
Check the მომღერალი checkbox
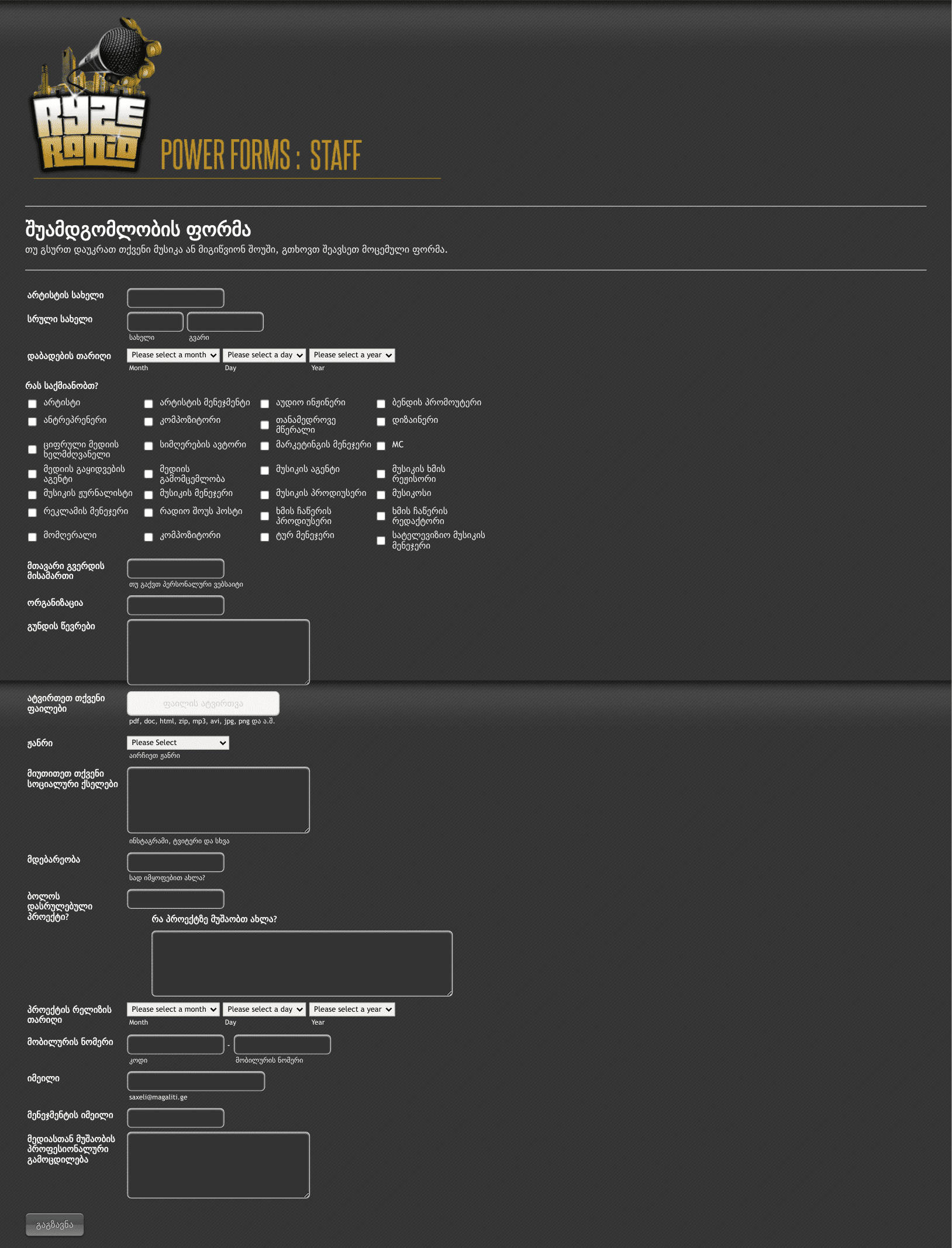point(32,537)
